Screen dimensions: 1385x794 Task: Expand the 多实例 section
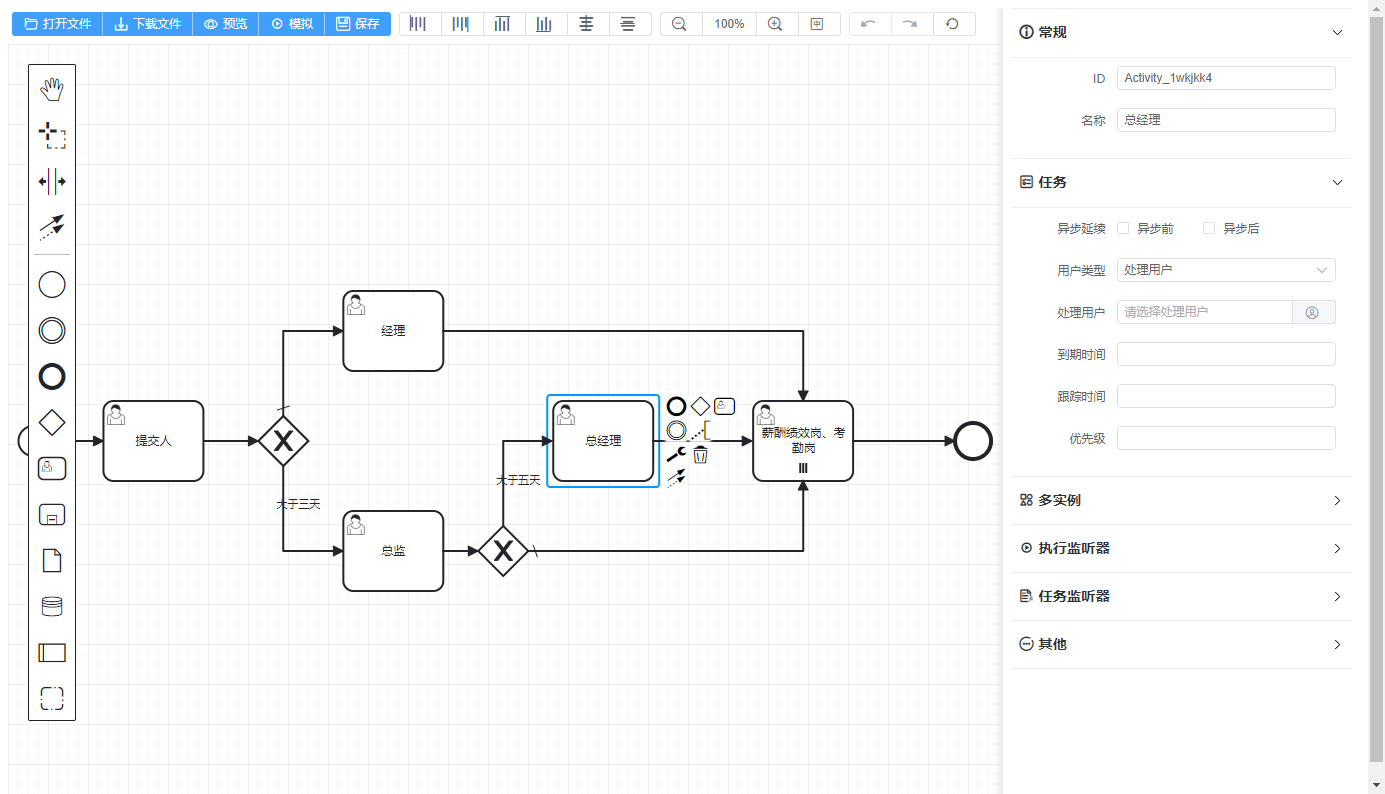pos(1337,500)
